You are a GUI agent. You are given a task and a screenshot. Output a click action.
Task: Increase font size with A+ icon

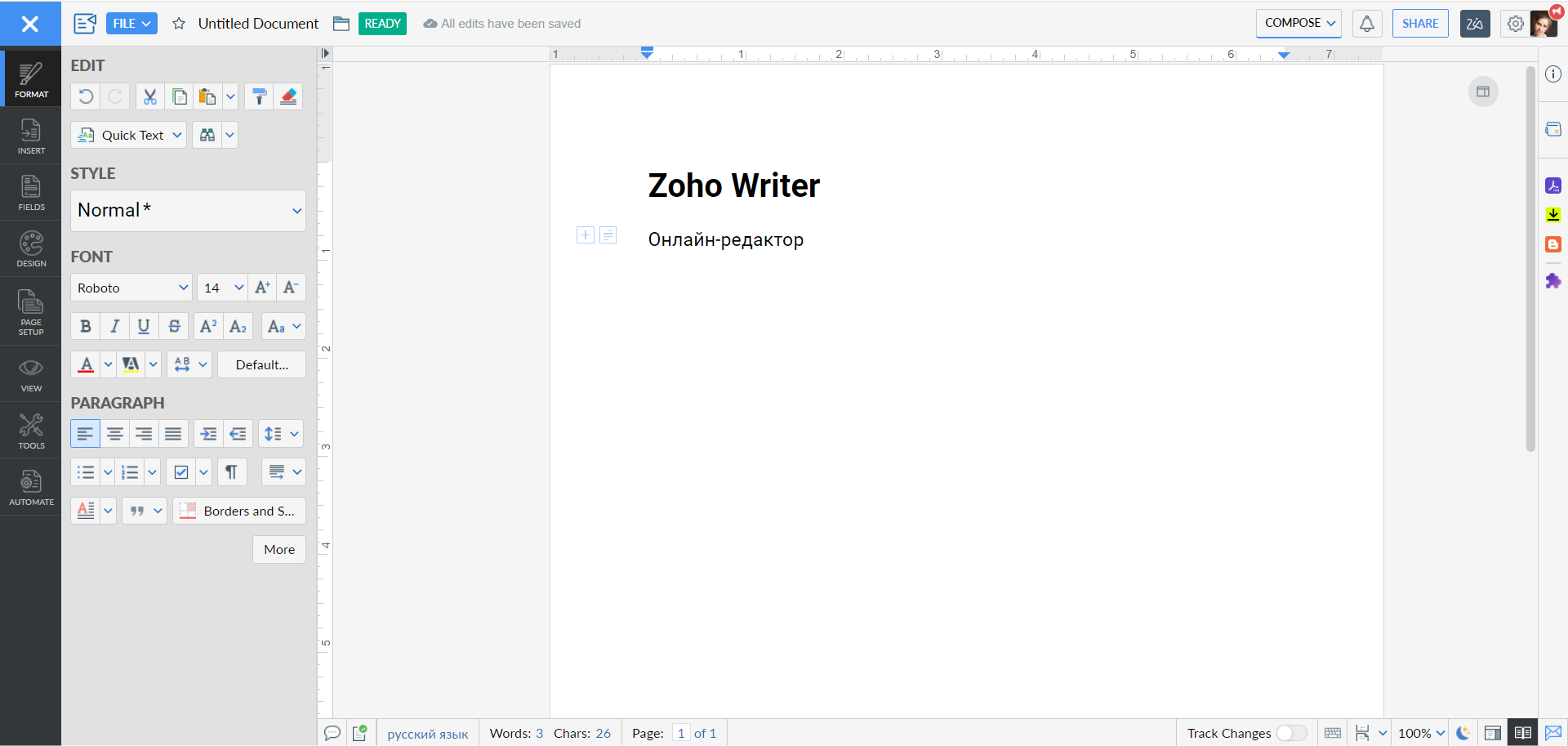coord(262,288)
